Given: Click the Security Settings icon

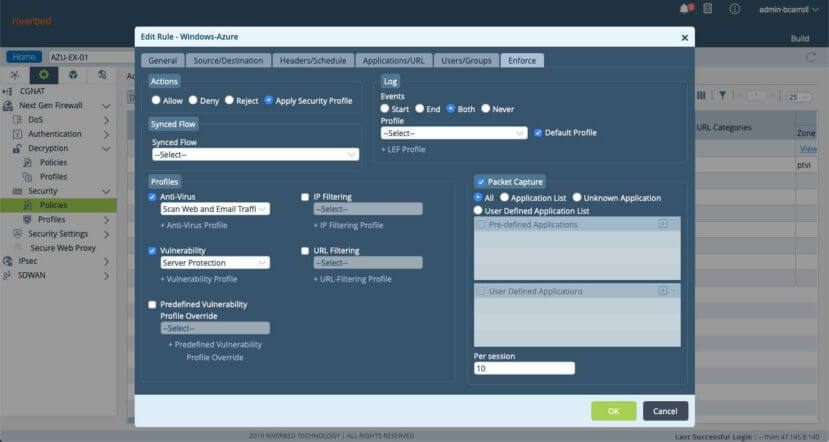Looking at the screenshot, I should point(17,234).
